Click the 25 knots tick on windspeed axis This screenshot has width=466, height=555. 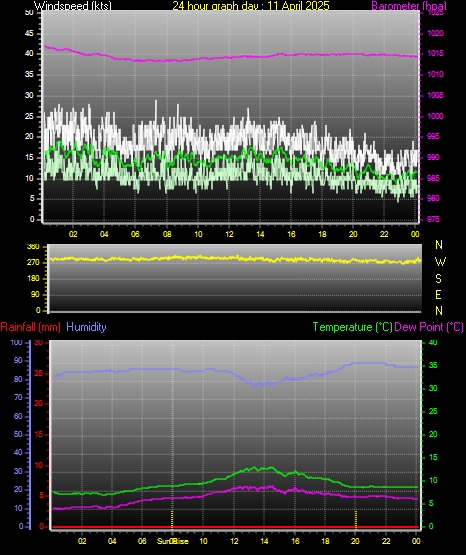[29, 116]
